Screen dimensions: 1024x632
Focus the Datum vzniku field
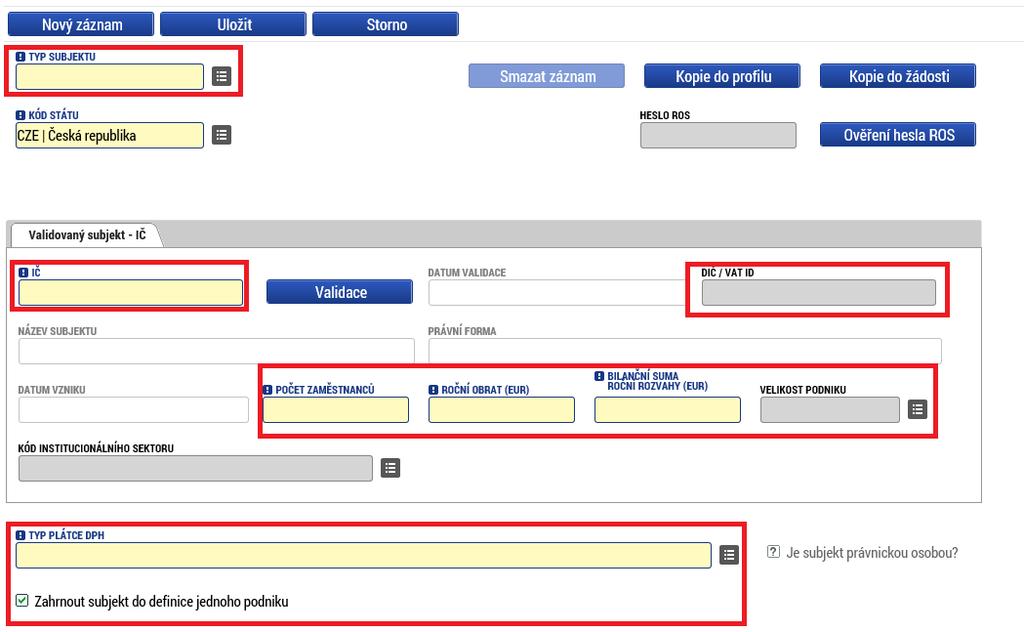pos(133,410)
